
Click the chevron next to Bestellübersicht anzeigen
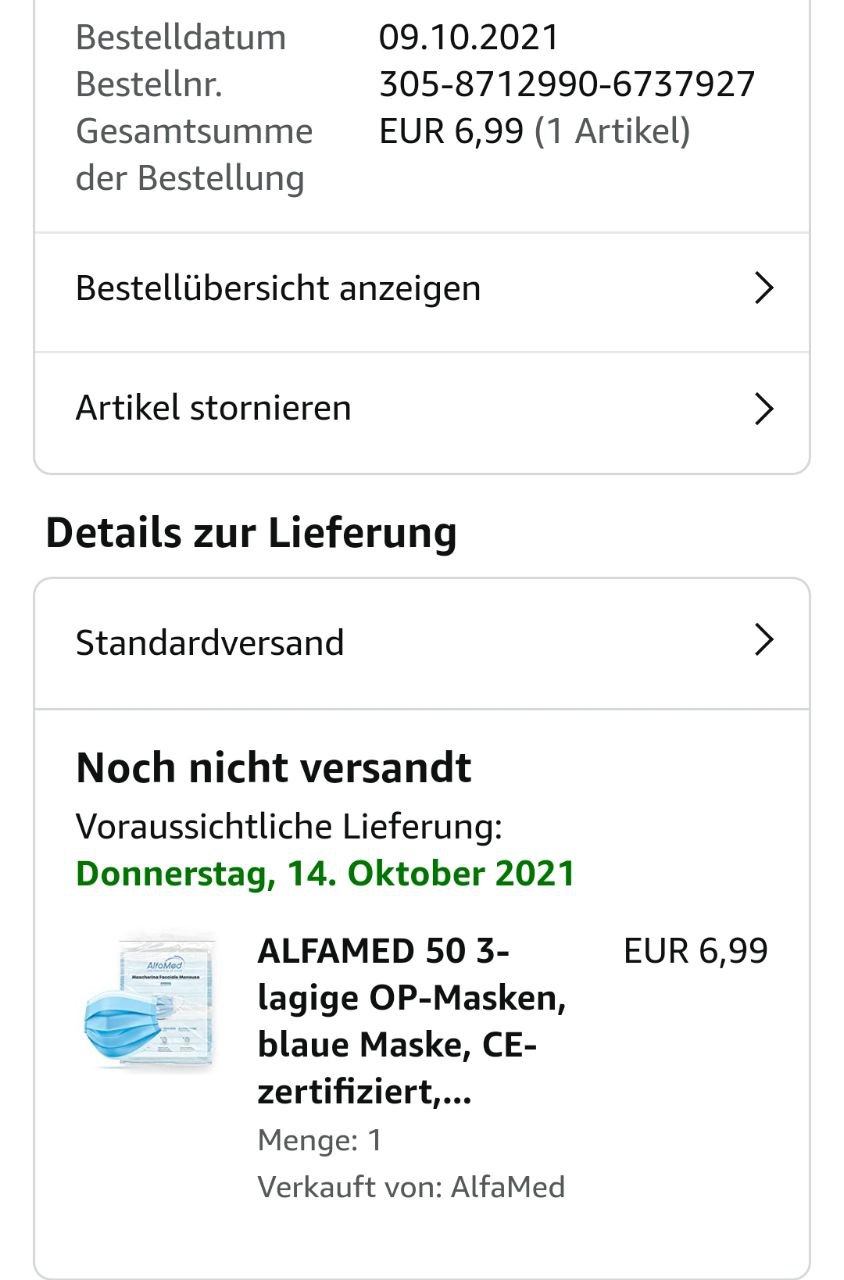[x=764, y=289]
